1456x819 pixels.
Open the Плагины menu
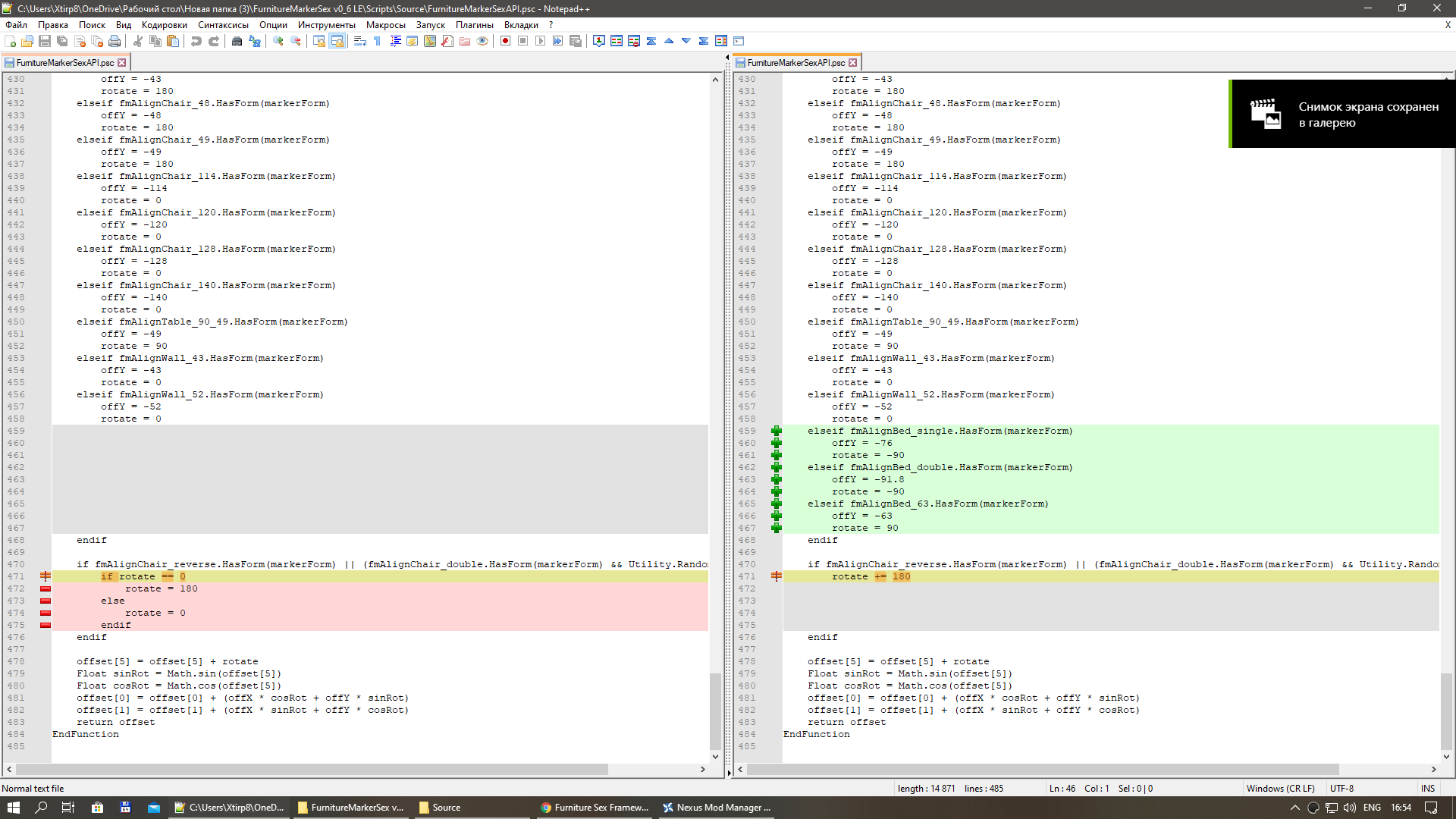pyautogui.click(x=475, y=25)
